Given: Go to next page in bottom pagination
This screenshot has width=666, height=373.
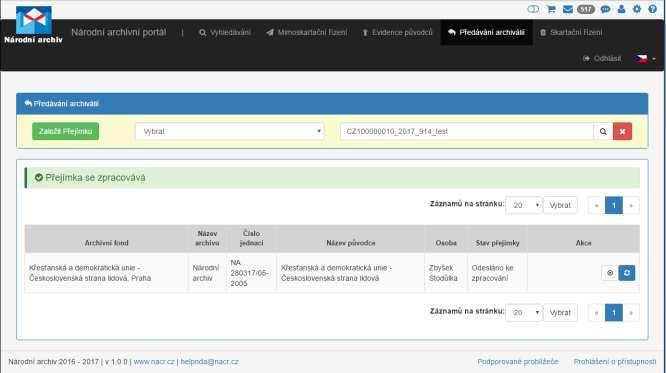Looking at the screenshot, I should click(x=631, y=313).
